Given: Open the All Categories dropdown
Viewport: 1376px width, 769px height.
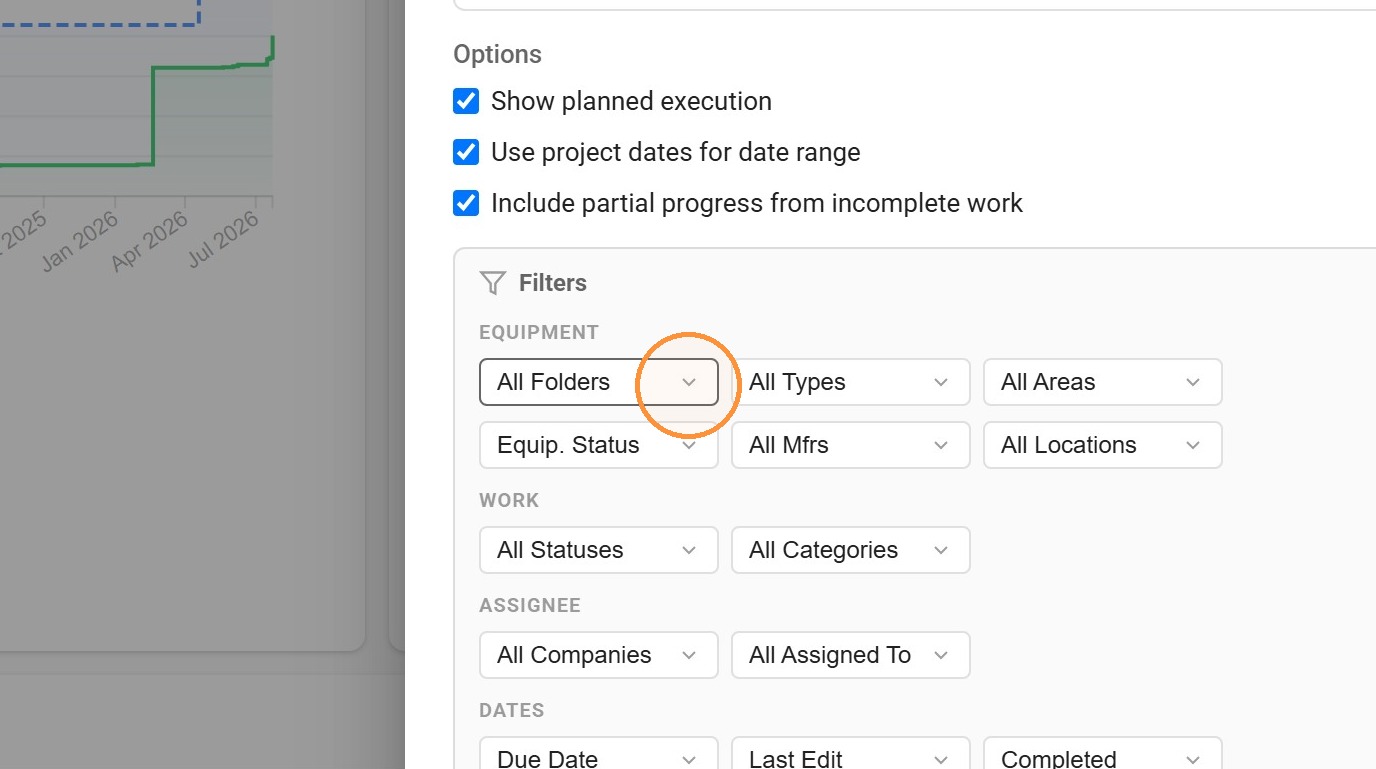Looking at the screenshot, I should pos(851,550).
